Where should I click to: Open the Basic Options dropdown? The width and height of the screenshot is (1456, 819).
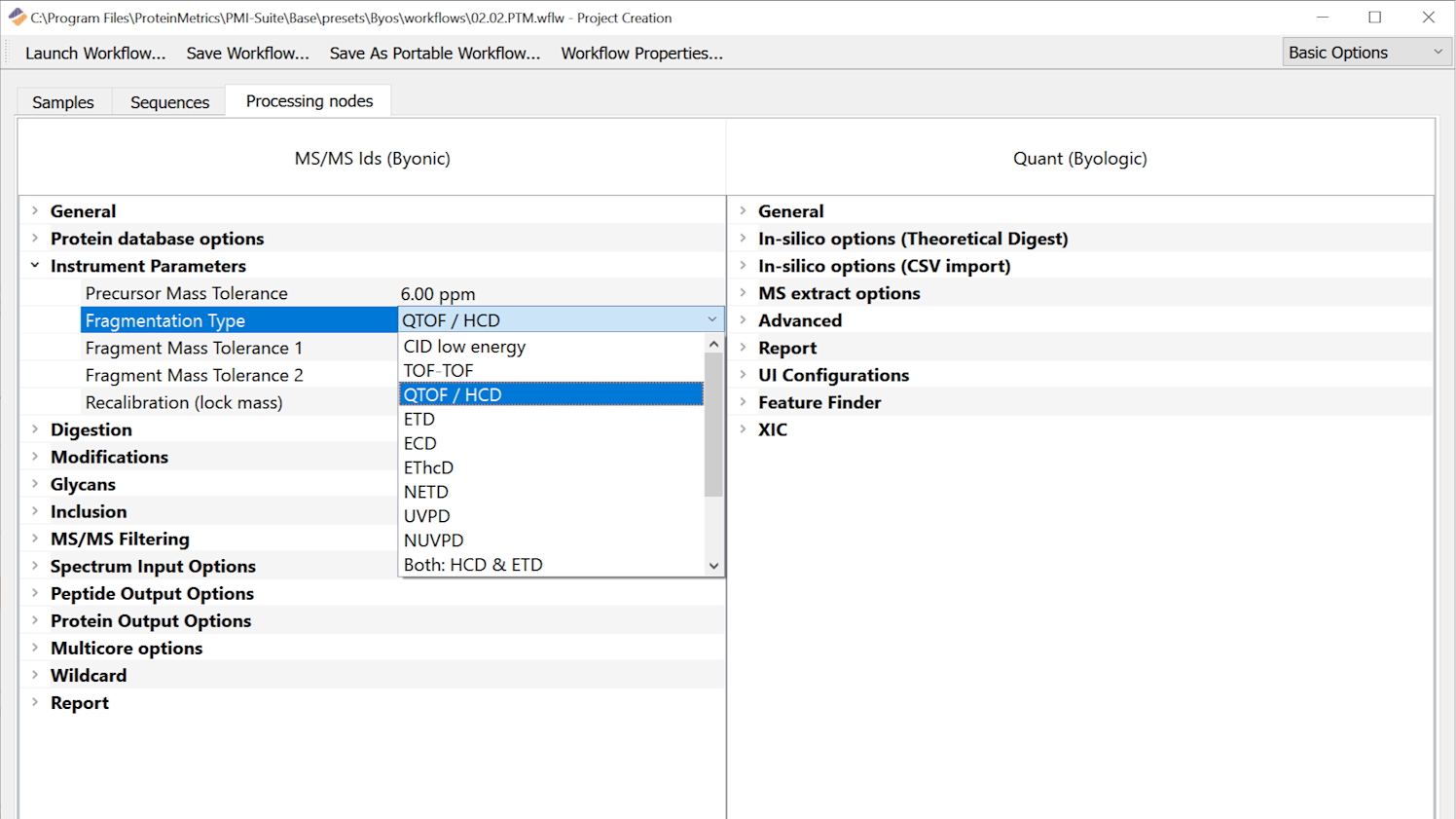[x=1365, y=53]
